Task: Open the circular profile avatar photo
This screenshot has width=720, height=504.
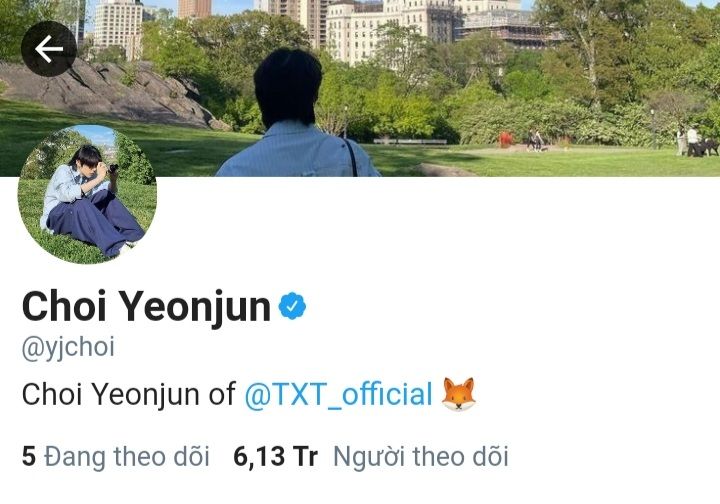Action: click(87, 194)
